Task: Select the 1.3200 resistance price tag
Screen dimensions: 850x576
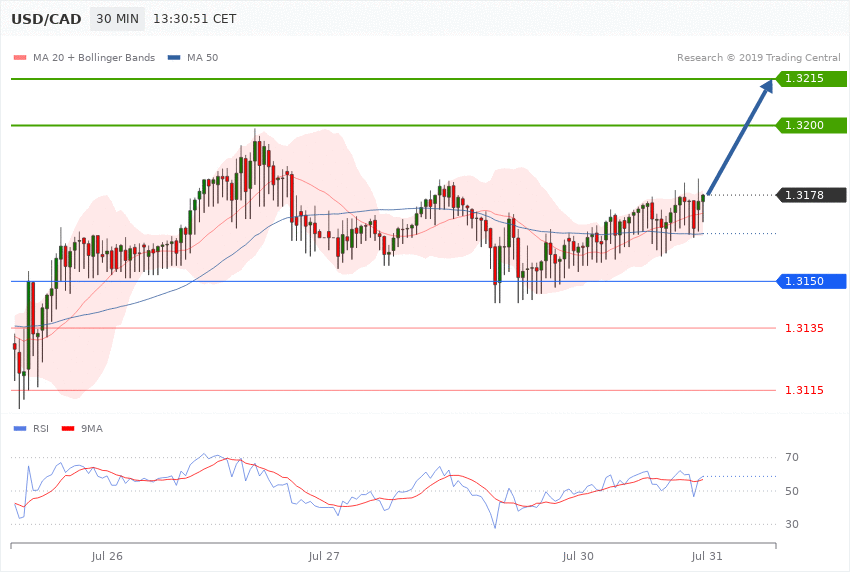Action: pos(811,125)
